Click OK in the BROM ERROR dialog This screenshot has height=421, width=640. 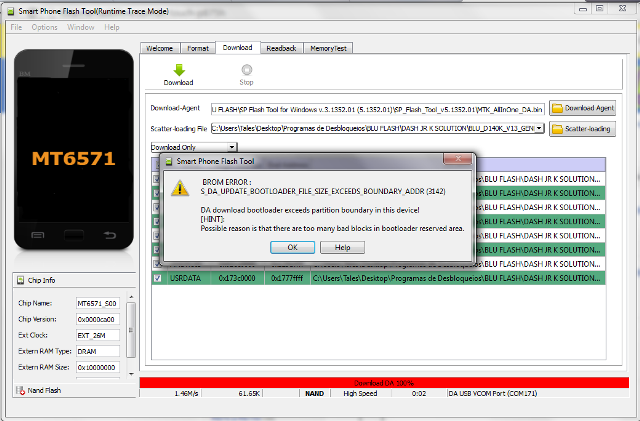(x=292, y=247)
